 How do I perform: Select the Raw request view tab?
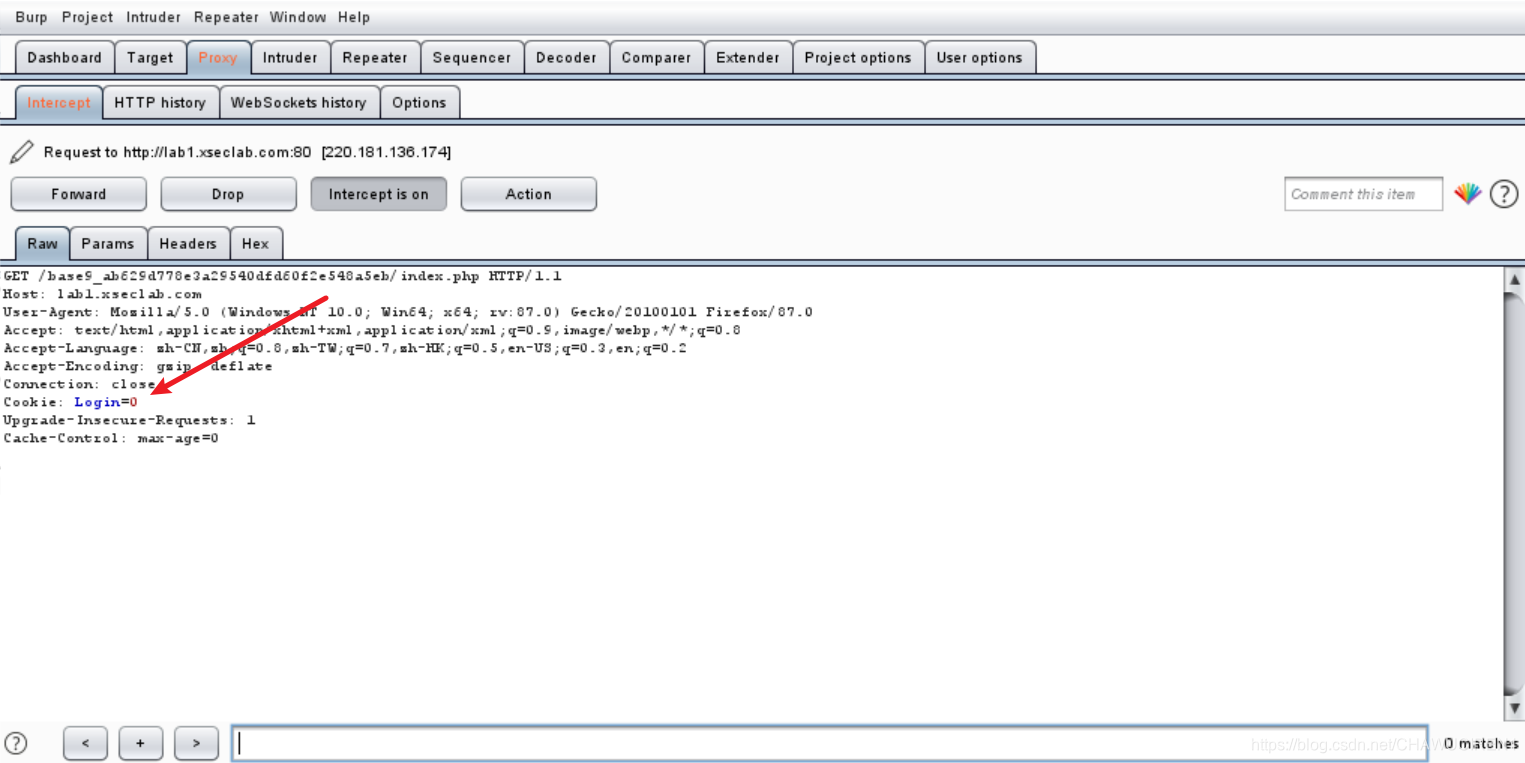pos(42,243)
